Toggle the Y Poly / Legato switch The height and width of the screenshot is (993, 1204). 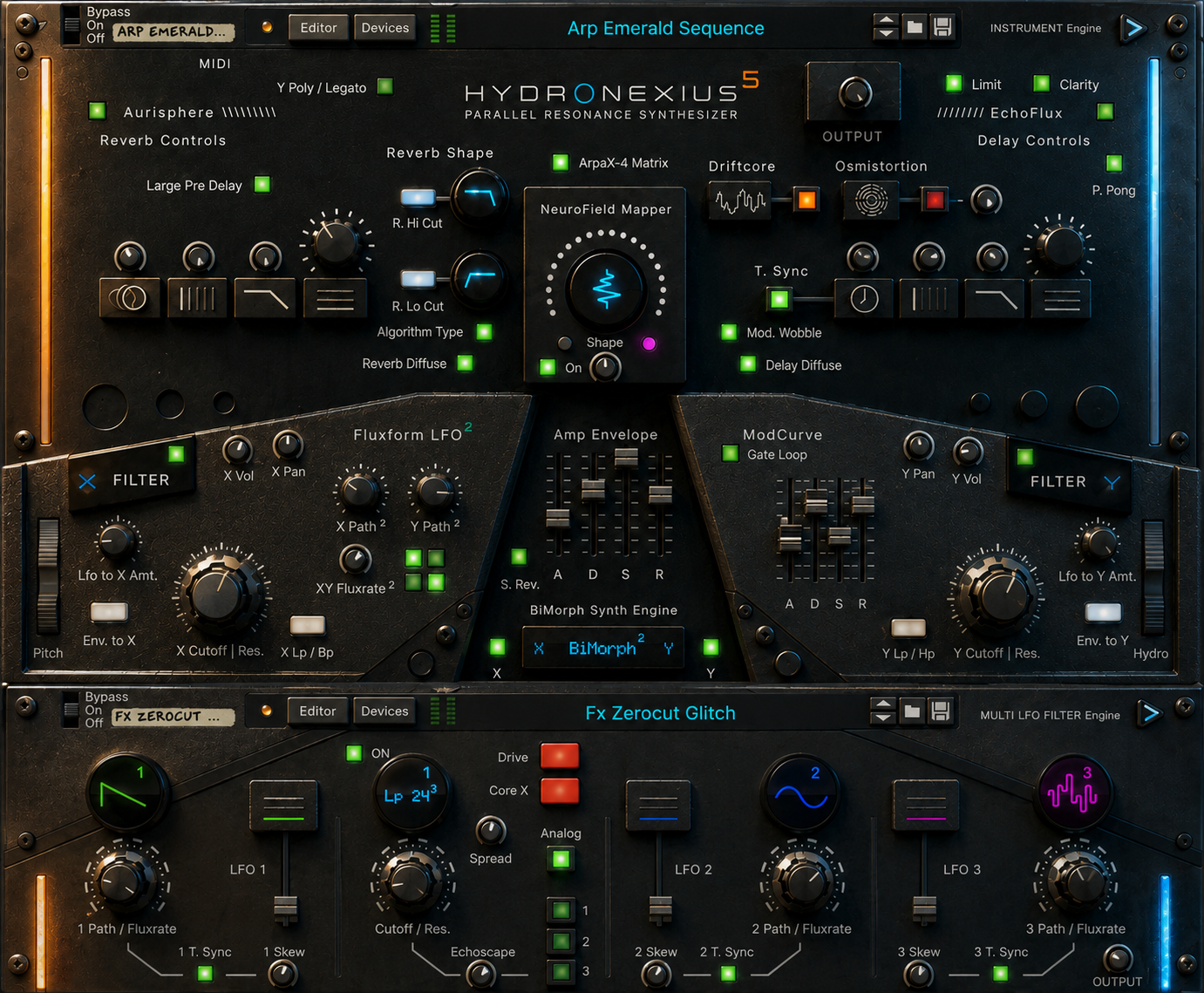pos(384,86)
